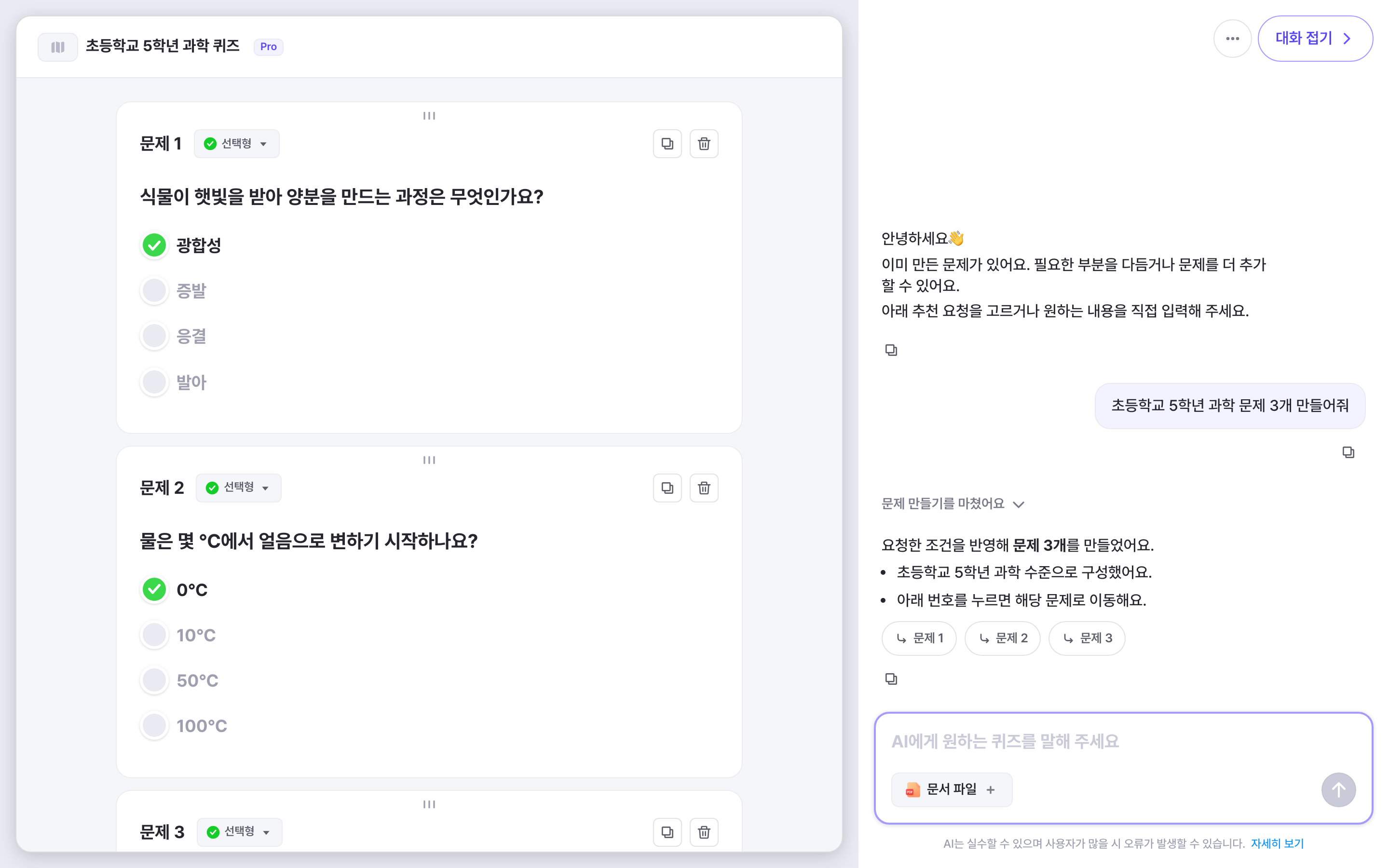Select the answer 10°C
This screenshot has width=1389, height=868.
pyautogui.click(x=154, y=635)
